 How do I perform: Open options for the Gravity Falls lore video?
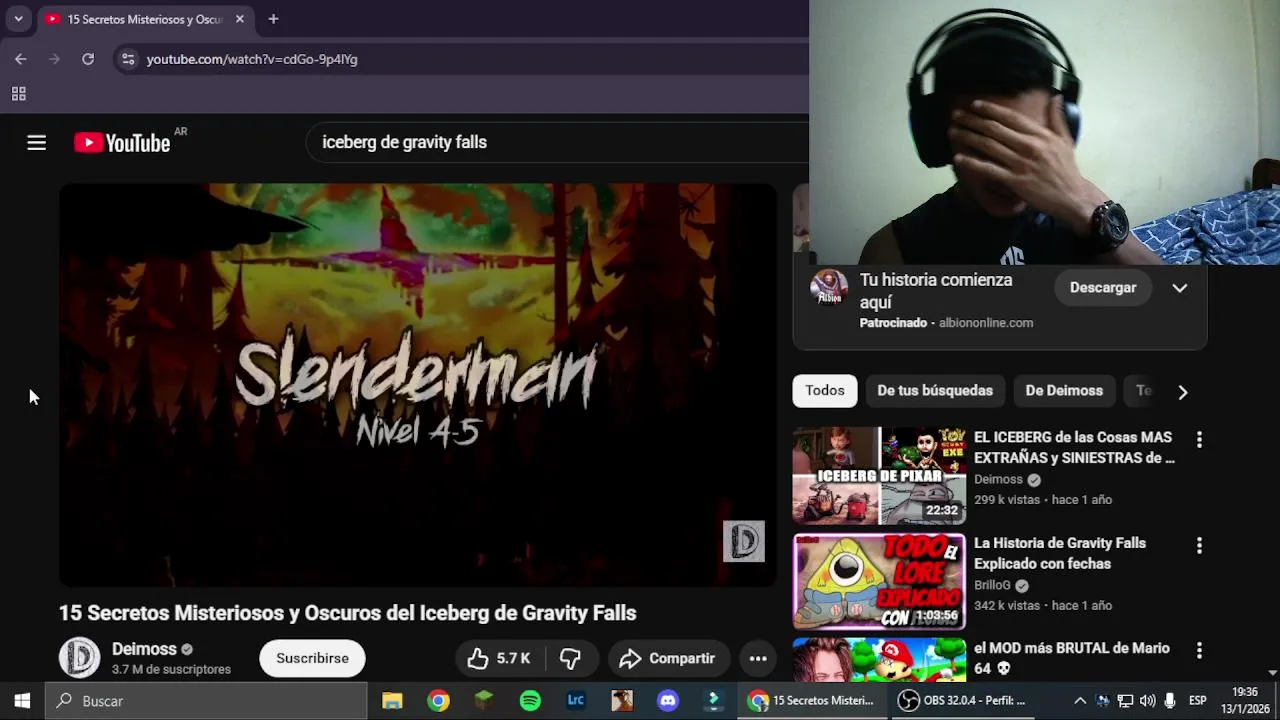click(x=1199, y=545)
